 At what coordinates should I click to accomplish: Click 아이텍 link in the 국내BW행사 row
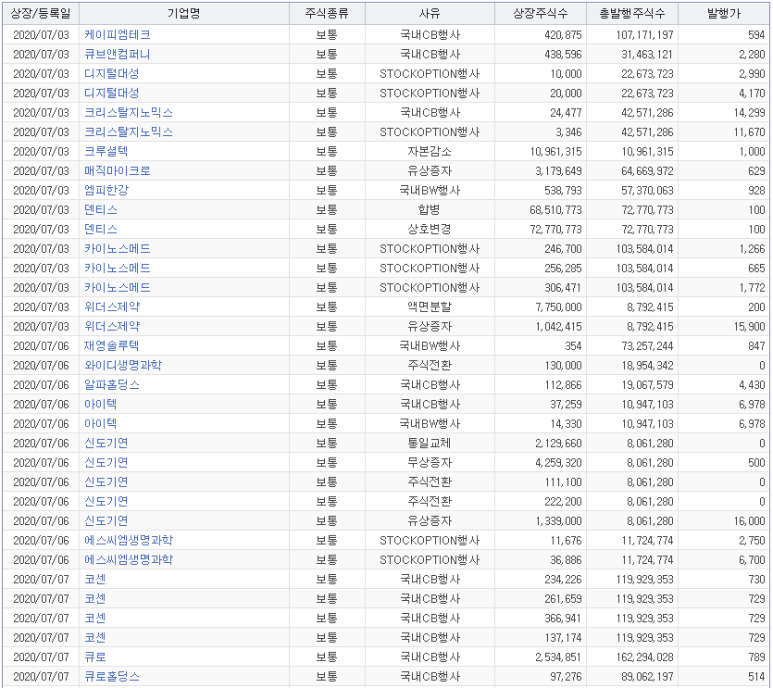(x=101, y=424)
